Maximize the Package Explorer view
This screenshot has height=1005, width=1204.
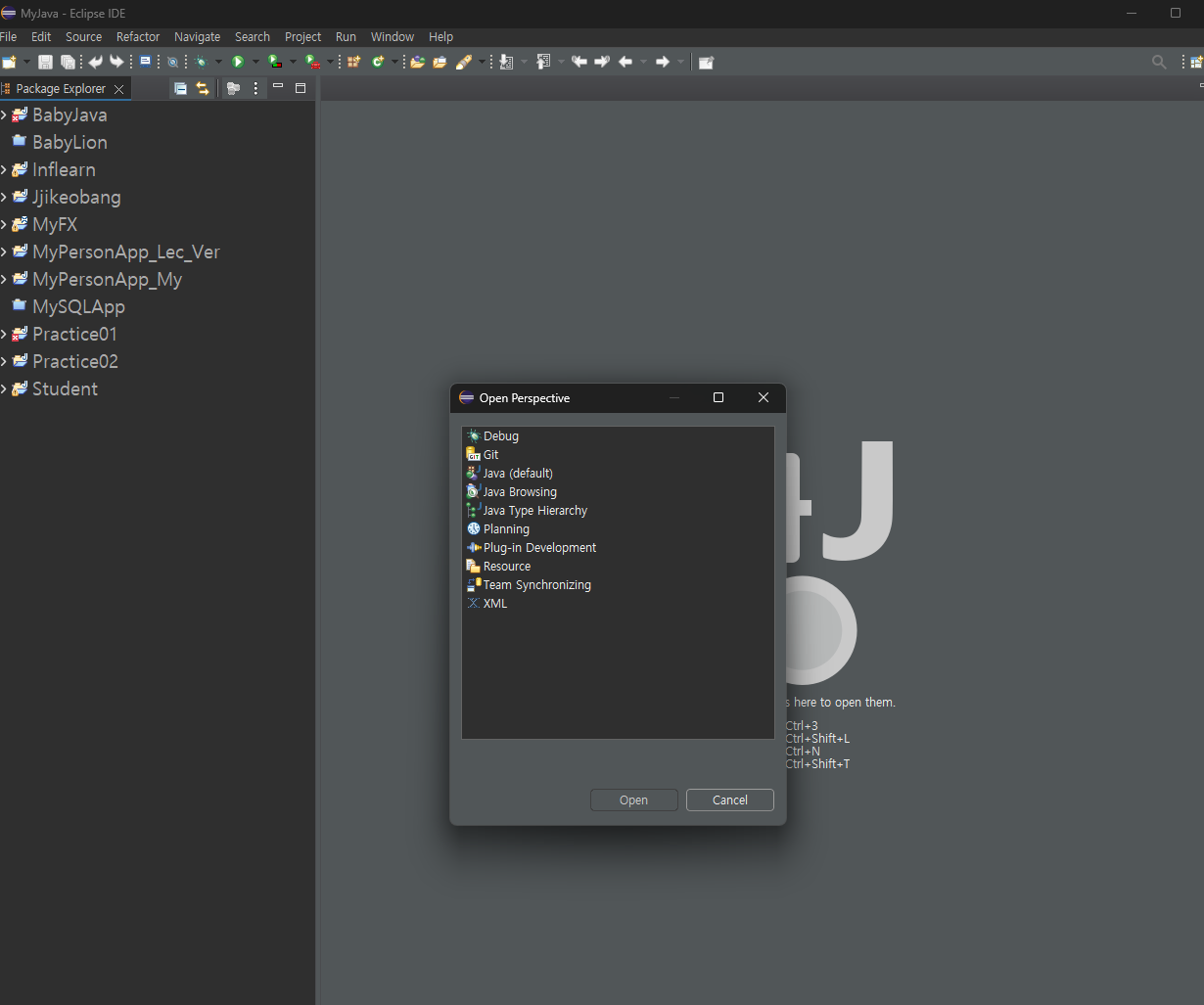coord(301,88)
